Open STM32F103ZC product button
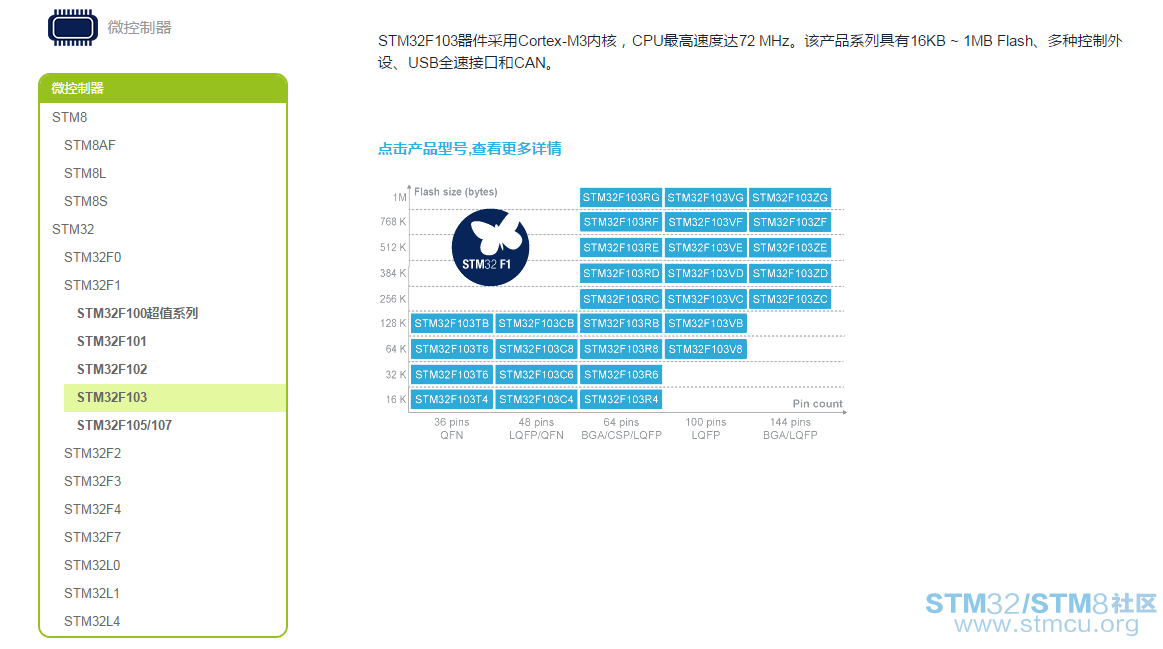 click(x=790, y=299)
